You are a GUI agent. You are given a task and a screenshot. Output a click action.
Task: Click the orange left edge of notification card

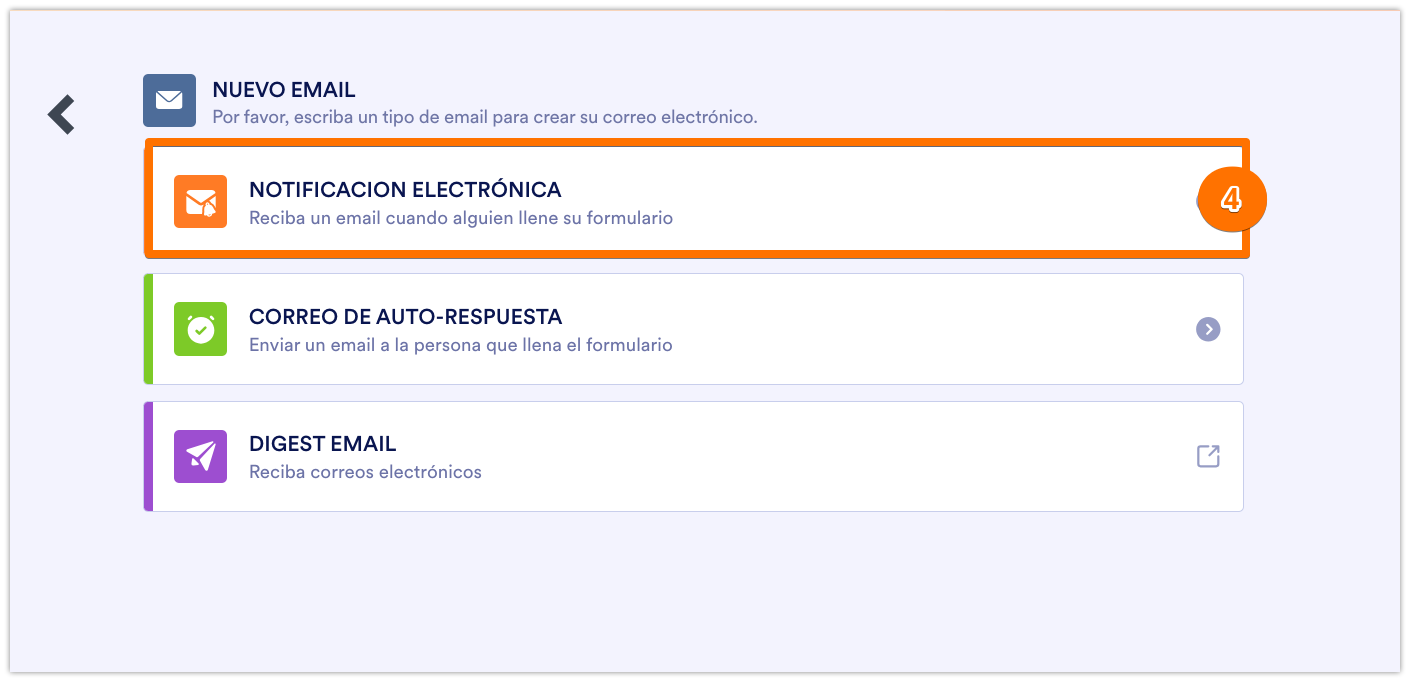coord(148,199)
